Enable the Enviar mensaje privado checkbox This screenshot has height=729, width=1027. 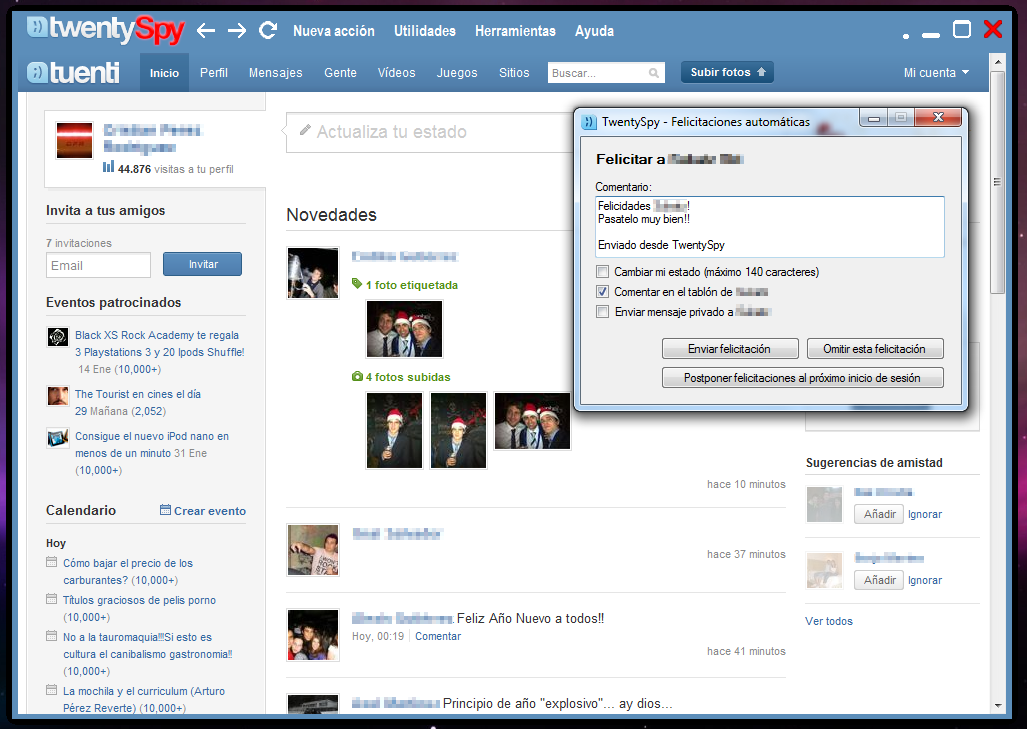pyautogui.click(x=603, y=312)
